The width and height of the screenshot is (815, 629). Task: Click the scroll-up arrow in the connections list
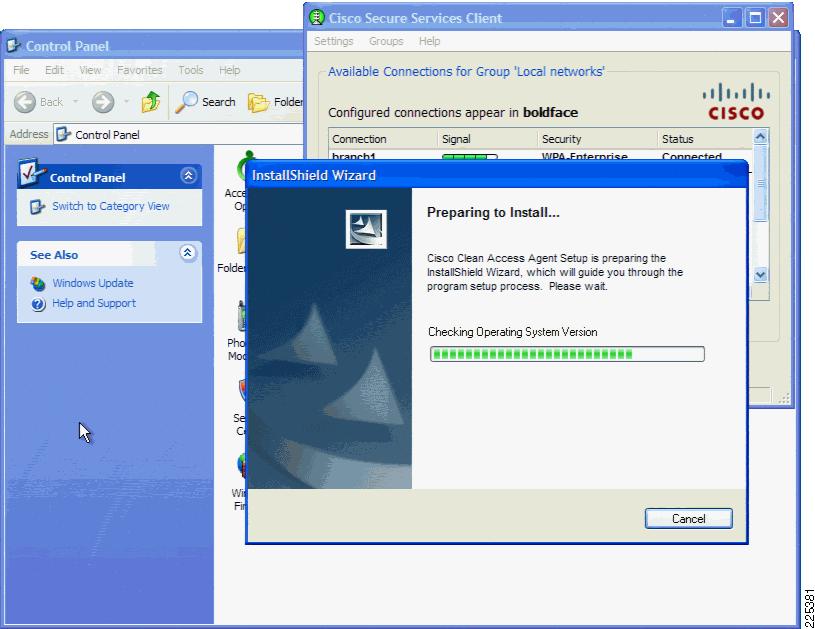(x=760, y=137)
